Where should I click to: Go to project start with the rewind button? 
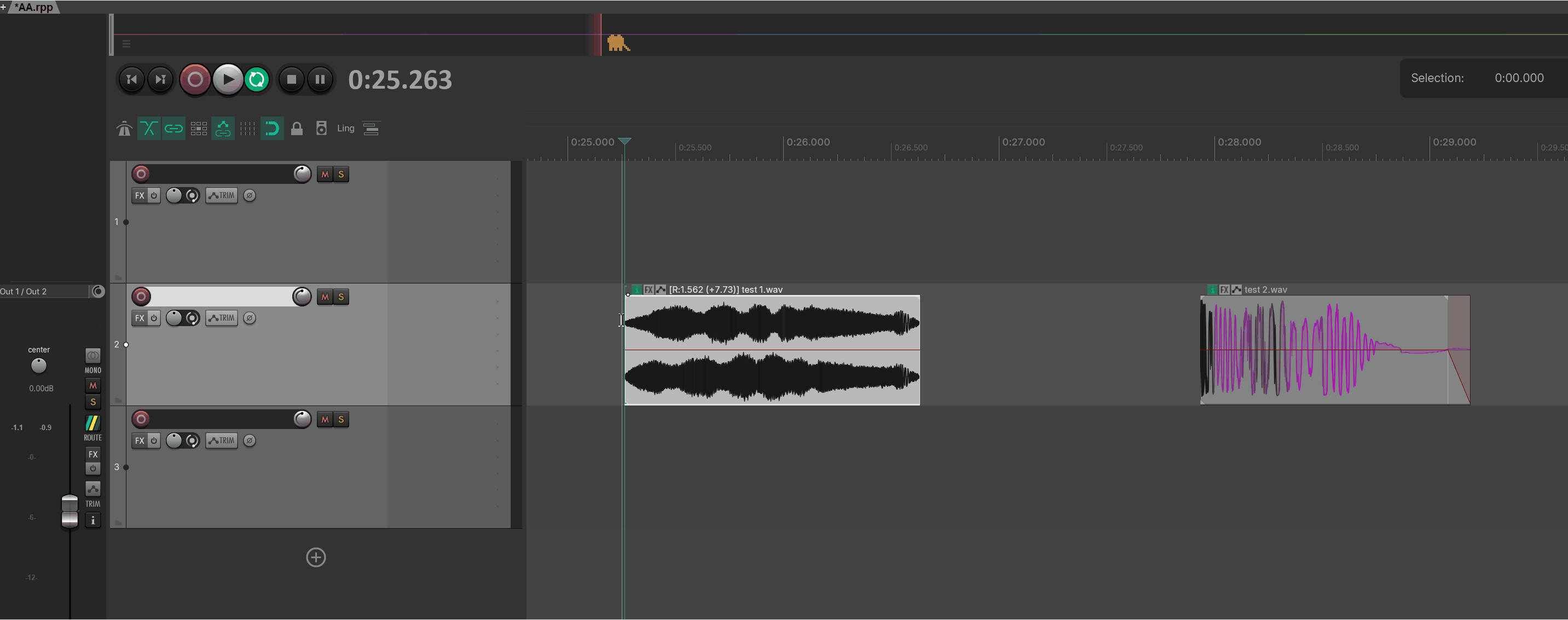coord(131,79)
